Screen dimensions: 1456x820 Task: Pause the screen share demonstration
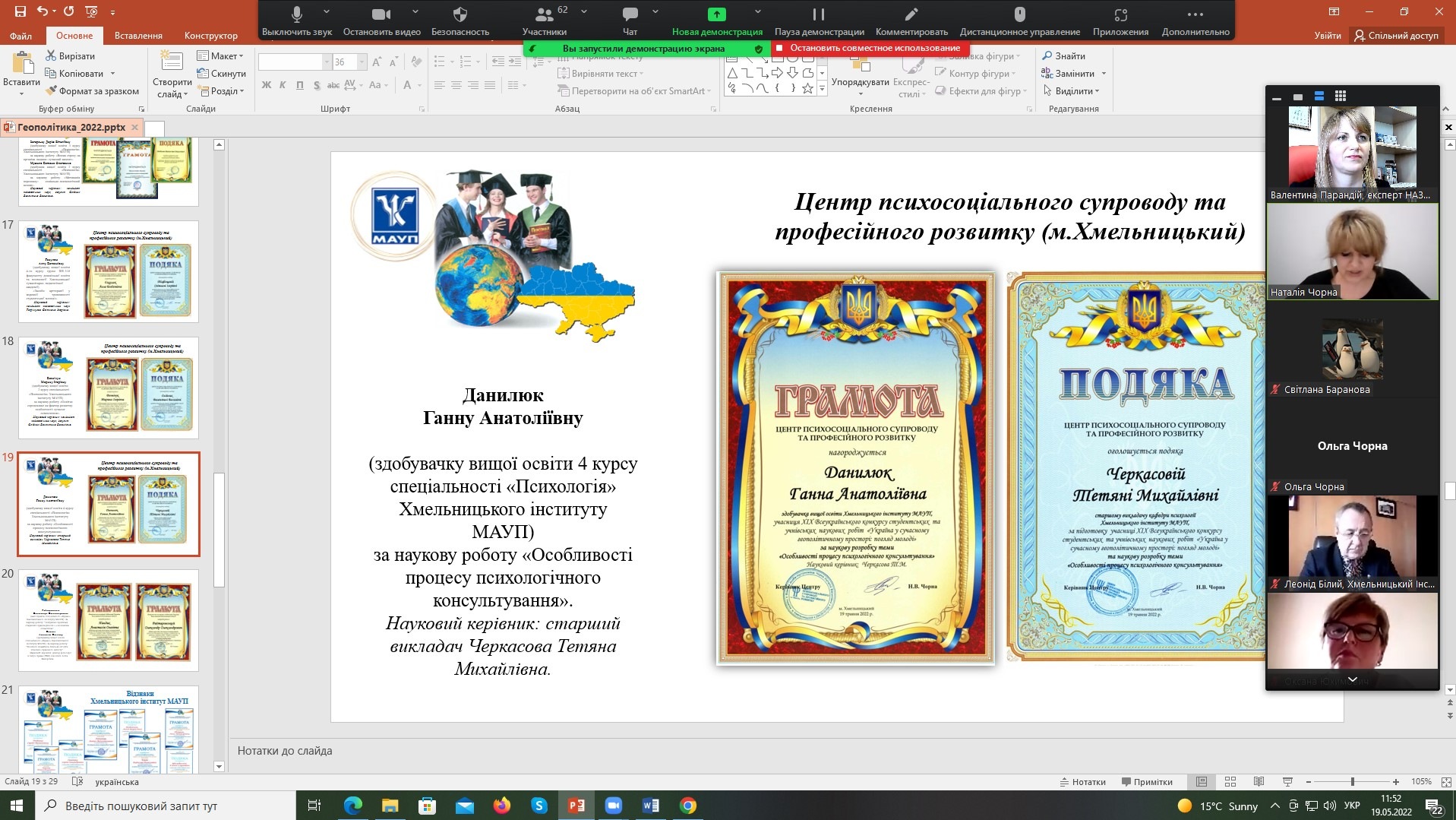click(x=818, y=15)
